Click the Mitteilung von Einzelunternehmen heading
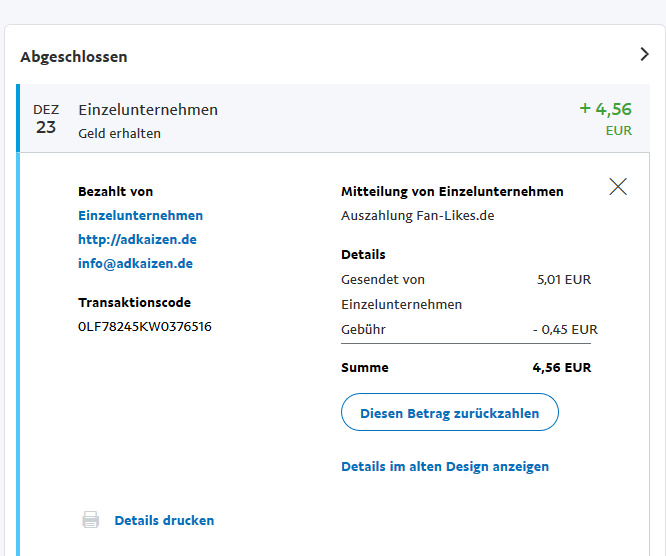Screen dimensions: 666x556 tap(452, 191)
